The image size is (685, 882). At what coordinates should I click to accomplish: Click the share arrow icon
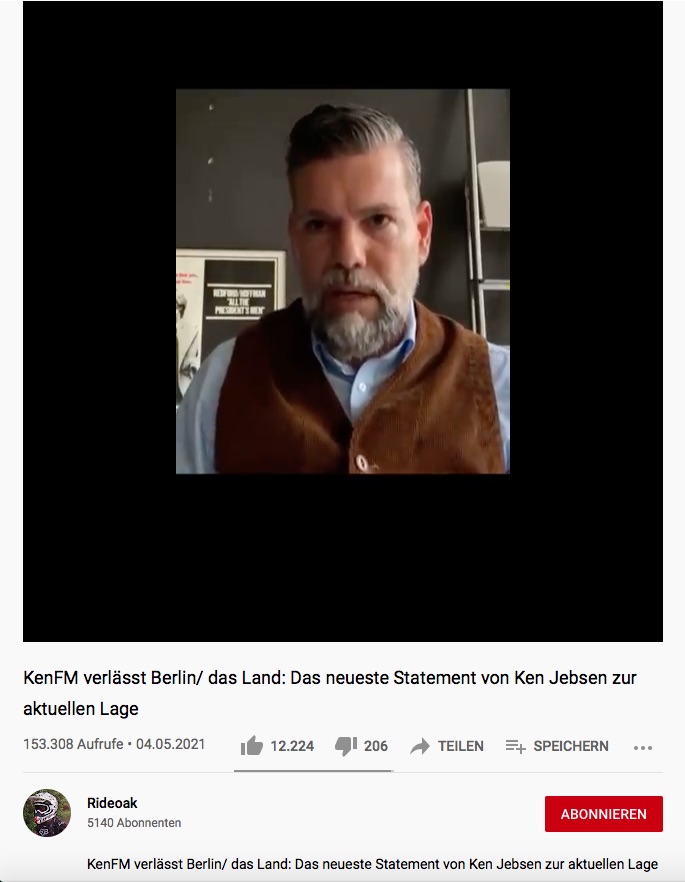click(420, 746)
